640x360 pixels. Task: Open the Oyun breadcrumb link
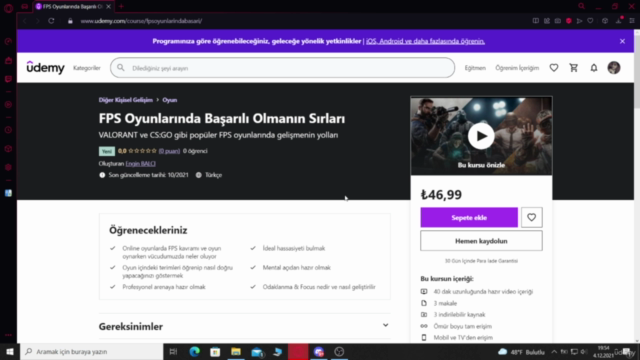point(170,100)
